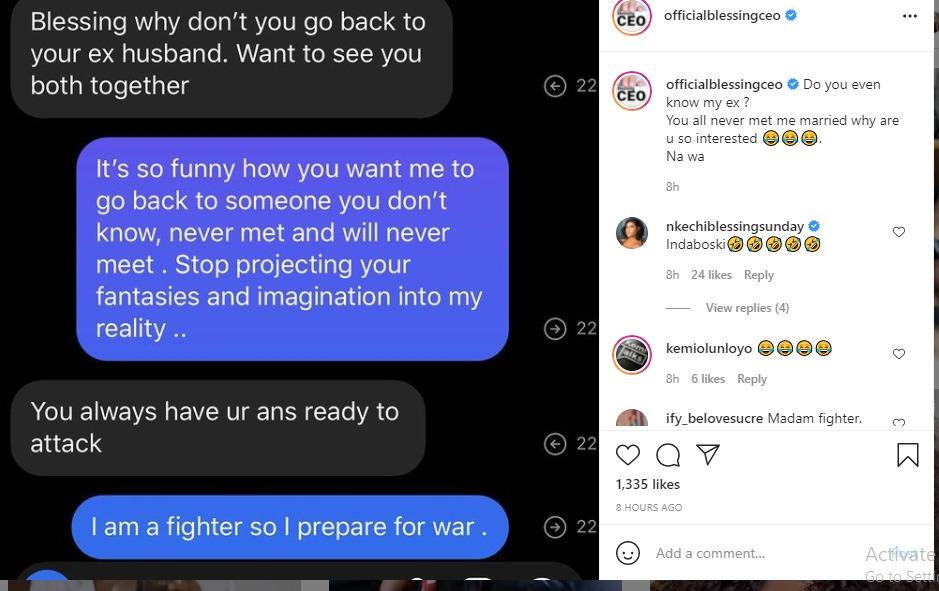This screenshot has height=591, width=939.
Task: Like the post with the heart icon
Action: [x=628, y=455]
